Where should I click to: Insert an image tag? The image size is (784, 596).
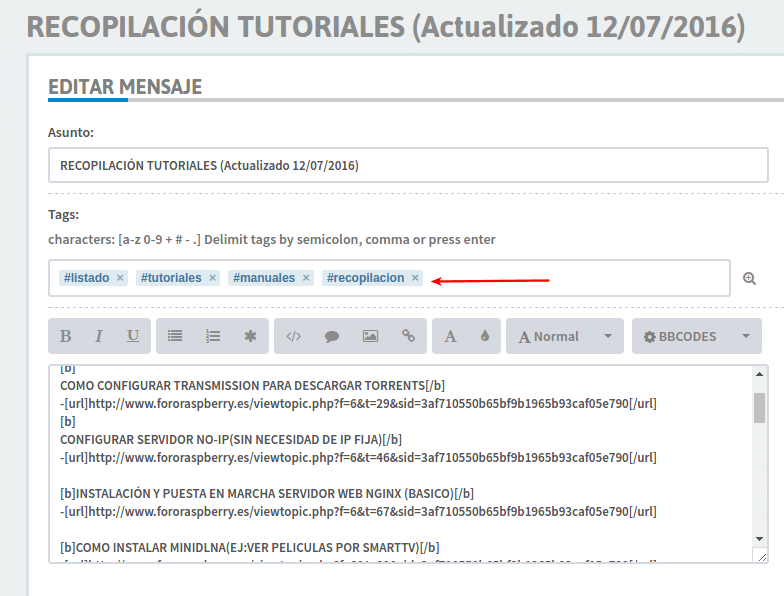[370, 337]
